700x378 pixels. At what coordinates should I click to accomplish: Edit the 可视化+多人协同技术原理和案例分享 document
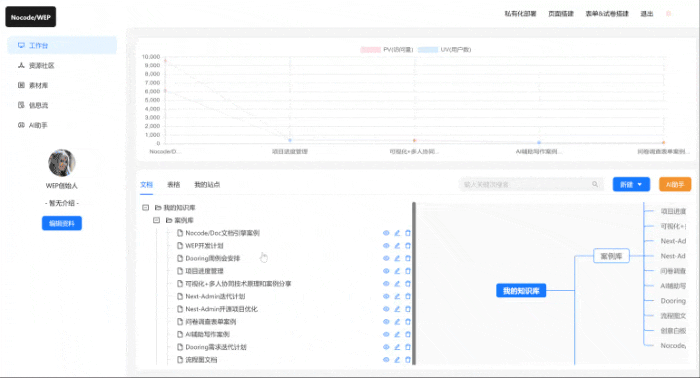coord(397,283)
